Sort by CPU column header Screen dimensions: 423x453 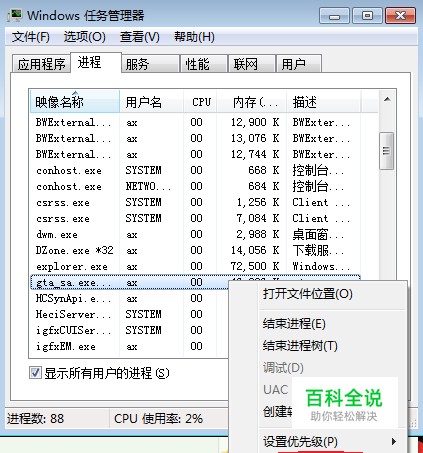[x=200, y=102]
